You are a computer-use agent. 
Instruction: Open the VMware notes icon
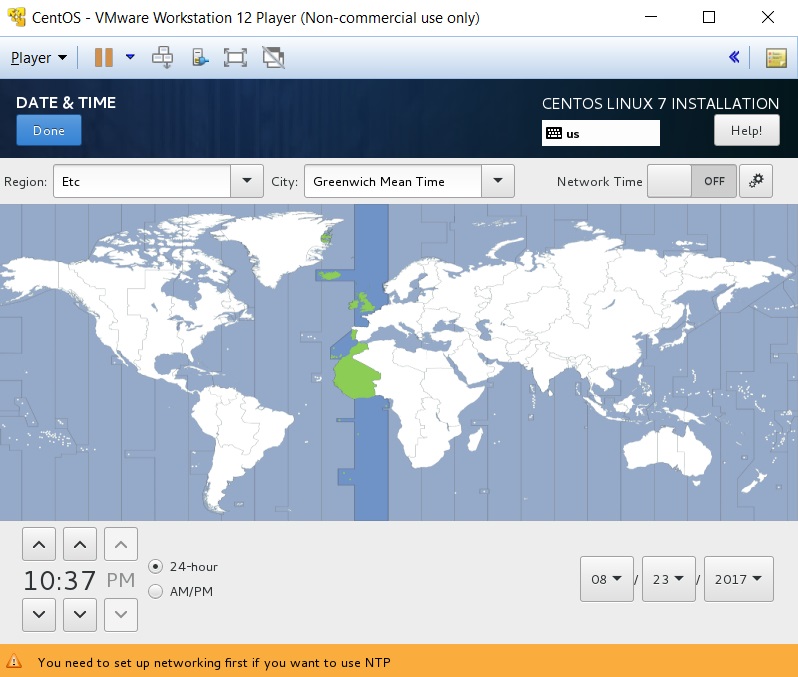point(776,57)
